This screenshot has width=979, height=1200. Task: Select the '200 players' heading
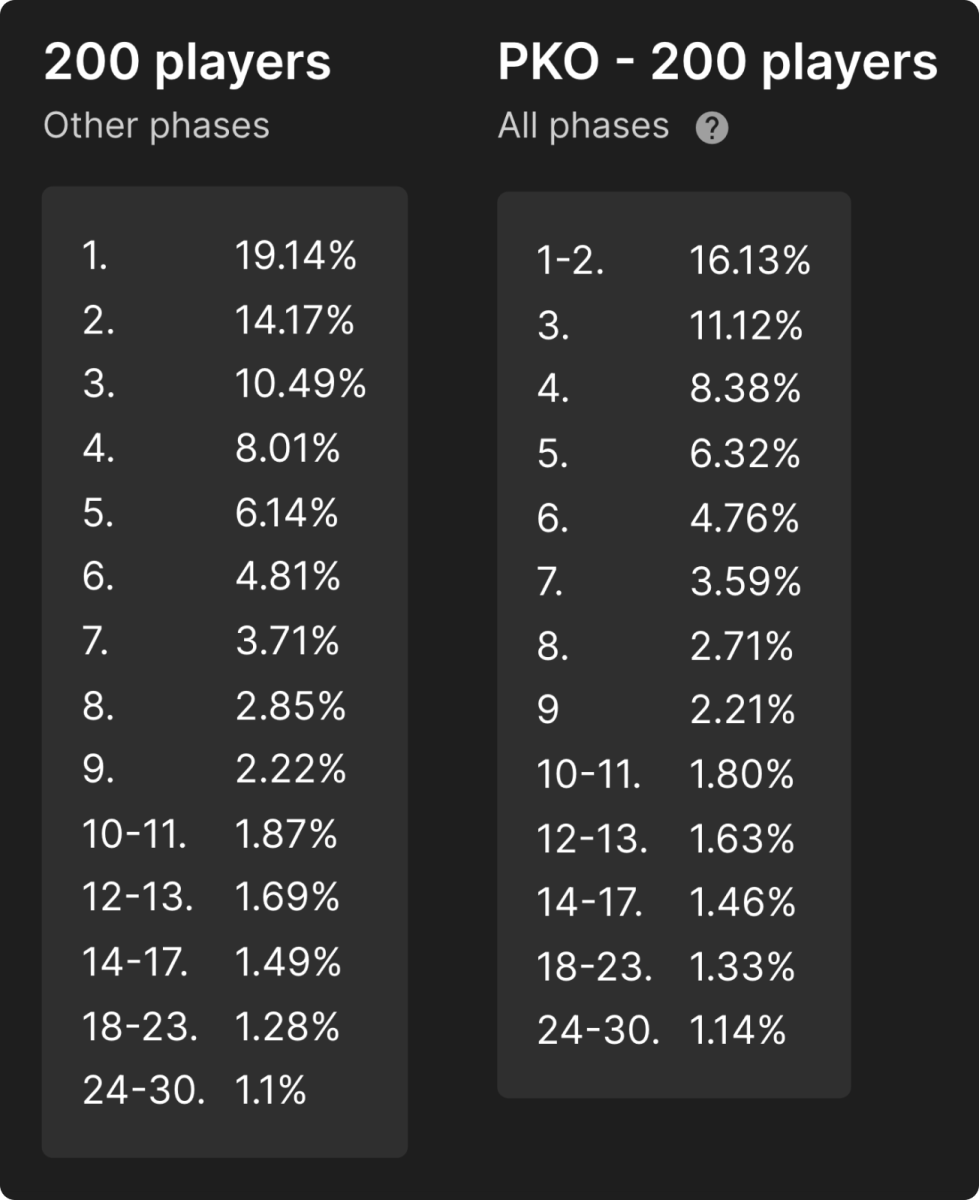pyautogui.click(x=187, y=64)
